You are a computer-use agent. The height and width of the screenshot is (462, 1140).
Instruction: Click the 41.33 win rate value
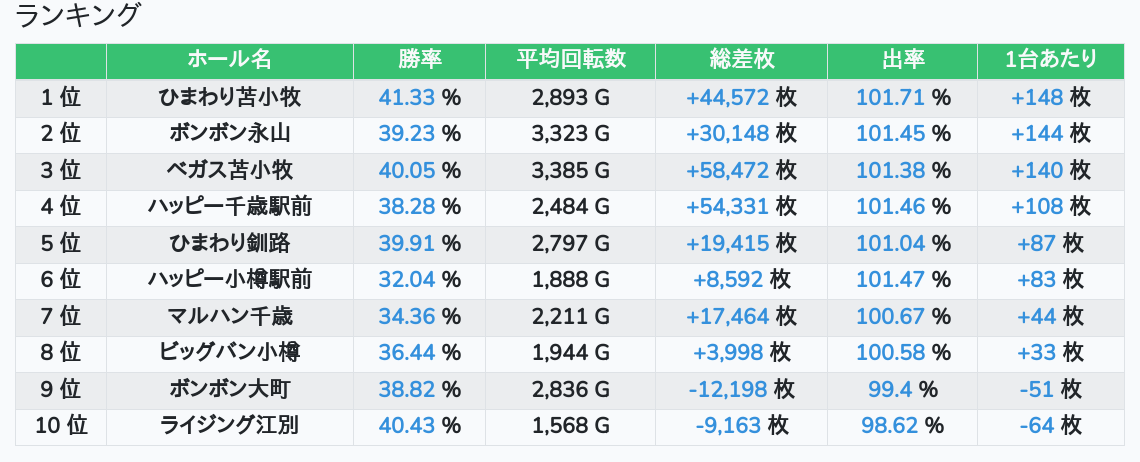tap(406, 97)
